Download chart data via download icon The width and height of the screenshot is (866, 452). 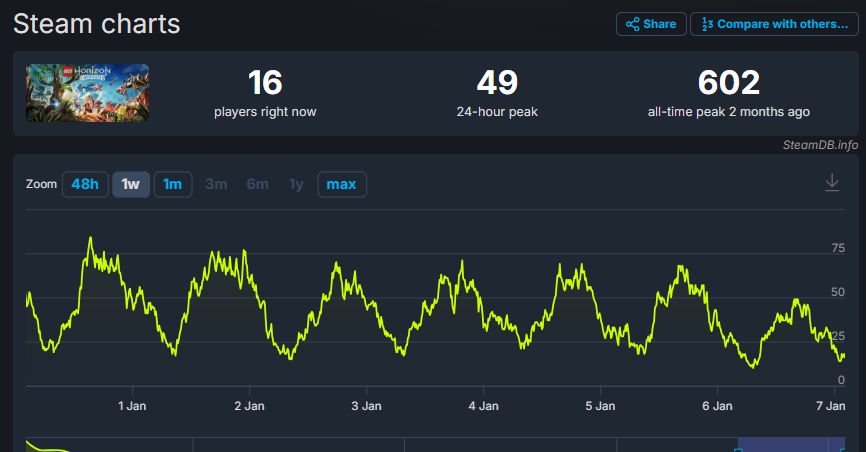click(x=831, y=183)
